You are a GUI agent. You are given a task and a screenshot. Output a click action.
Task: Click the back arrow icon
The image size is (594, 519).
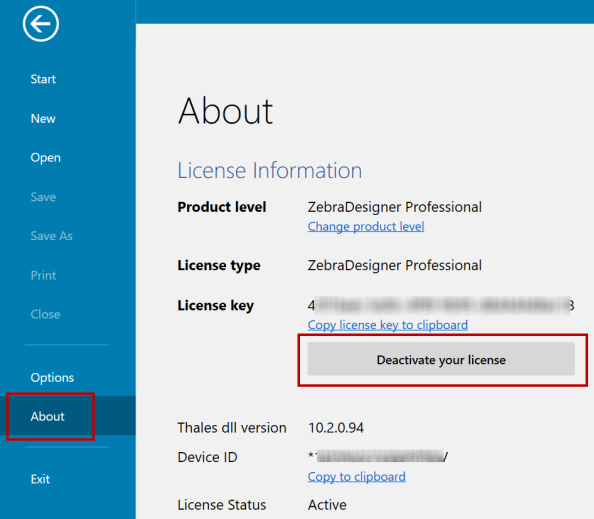[x=41, y=23]
